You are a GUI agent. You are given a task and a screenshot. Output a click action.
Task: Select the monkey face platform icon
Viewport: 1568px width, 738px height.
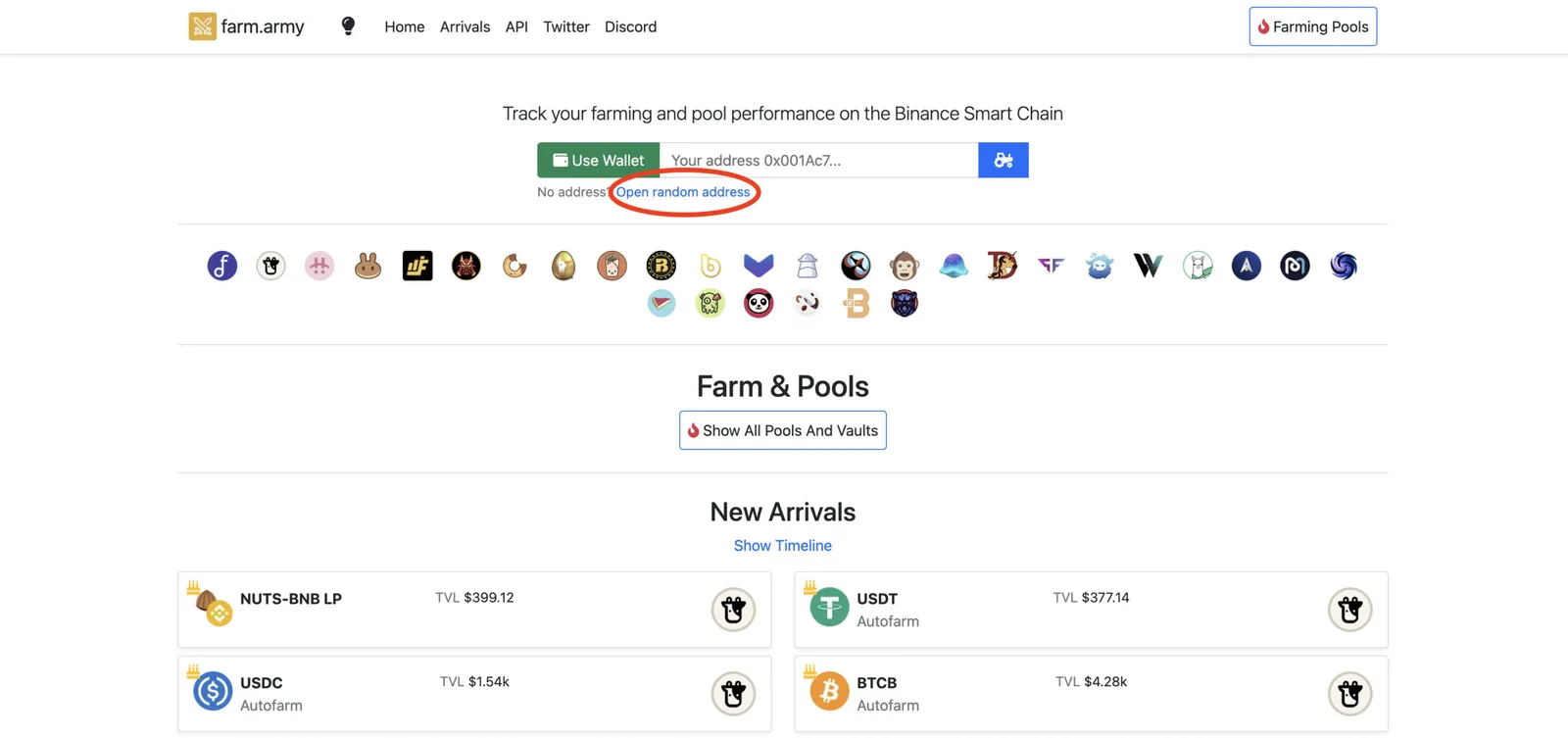904,266
